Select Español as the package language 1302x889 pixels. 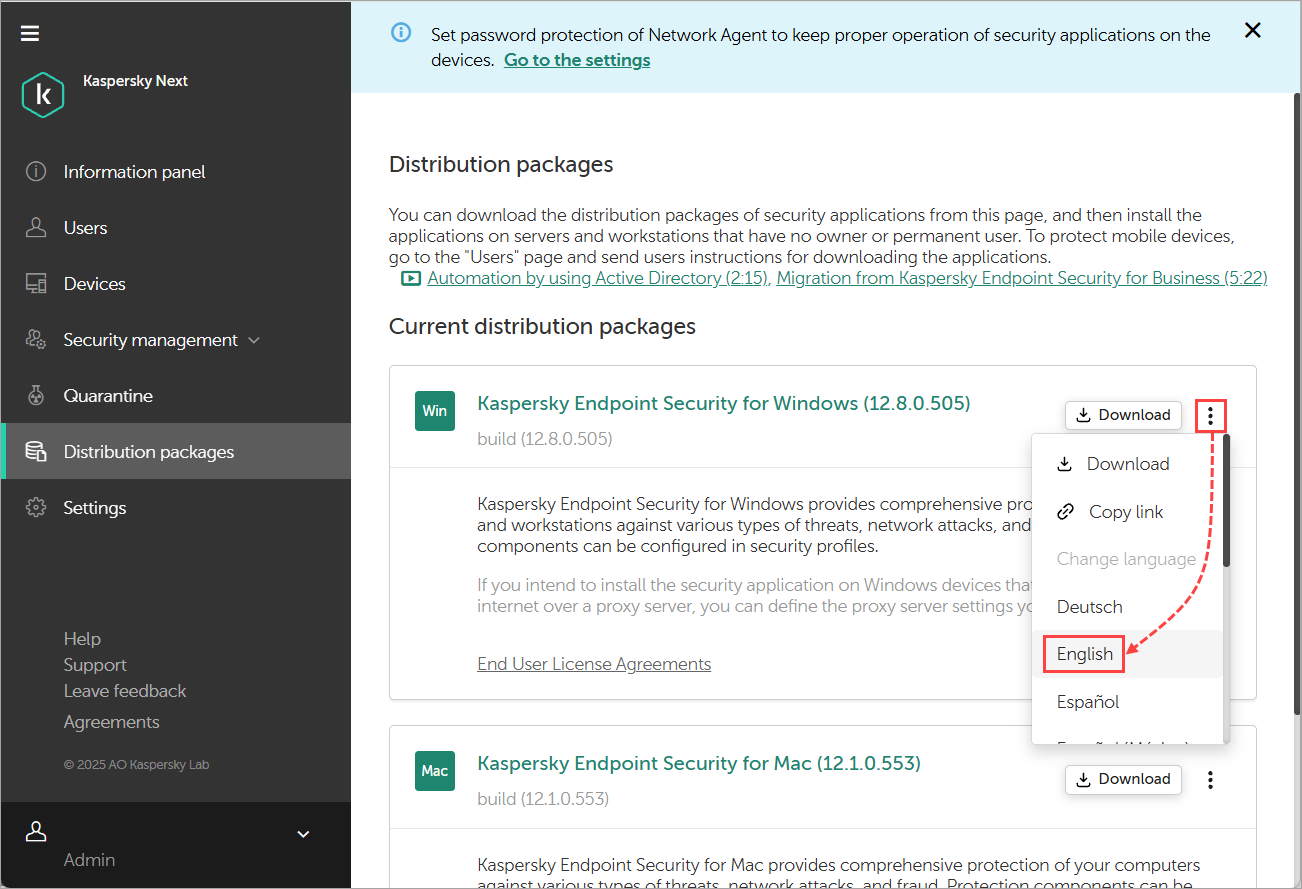click(x=1087, y=701)
